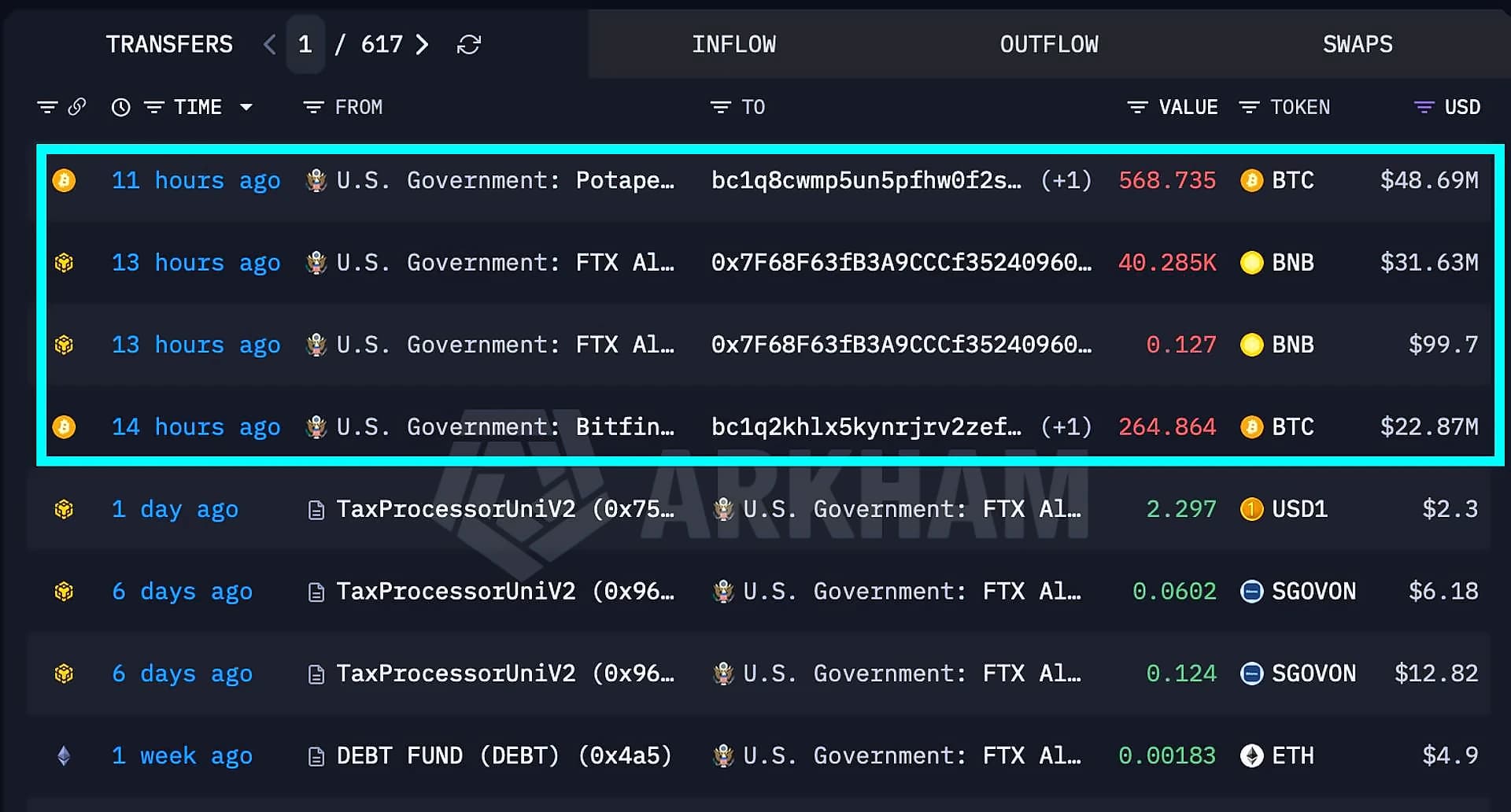Switch to the OUTFLOW tab

[x=1049, y=45]
